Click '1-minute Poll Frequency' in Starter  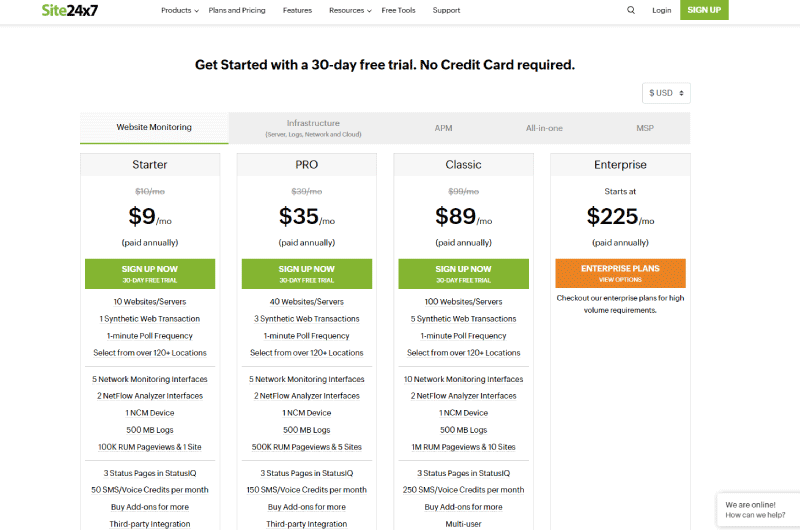pos(150,336)
